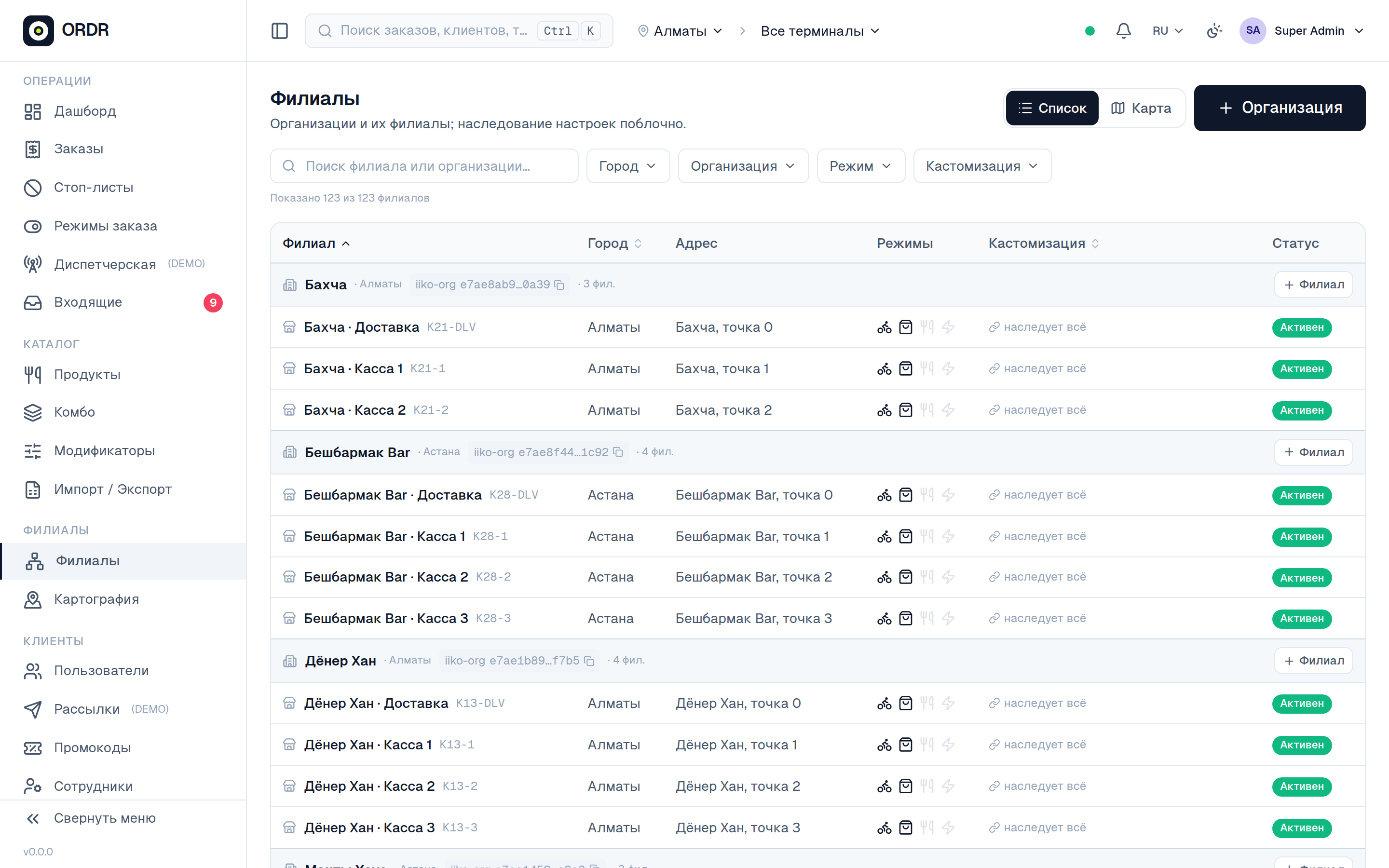Switch to Карта view
The height and width of the screenshot is (868, 1389).
click(x=1141, y=108)
